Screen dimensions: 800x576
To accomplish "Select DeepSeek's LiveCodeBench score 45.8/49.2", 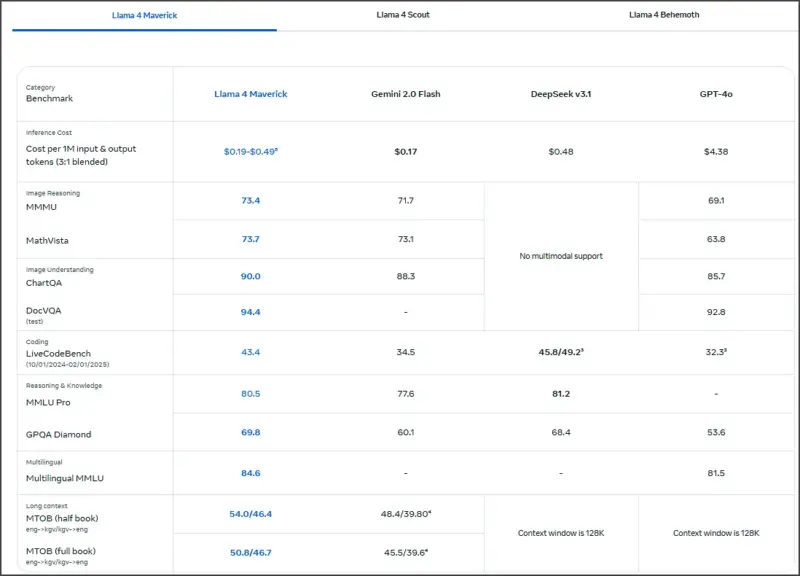I will pos(561,352).
